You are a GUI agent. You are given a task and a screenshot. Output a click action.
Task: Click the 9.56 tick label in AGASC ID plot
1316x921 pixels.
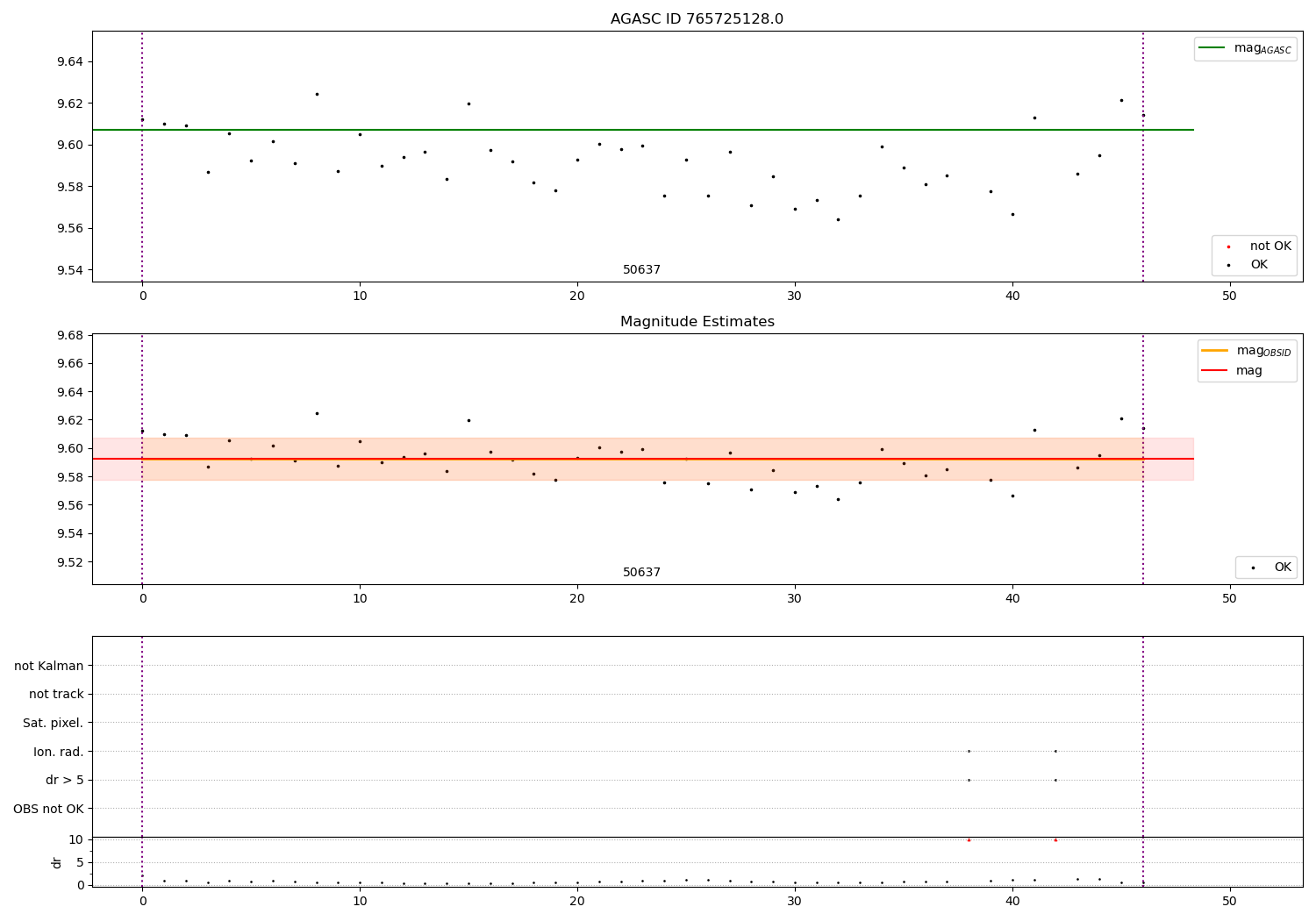tap(72, 229)
